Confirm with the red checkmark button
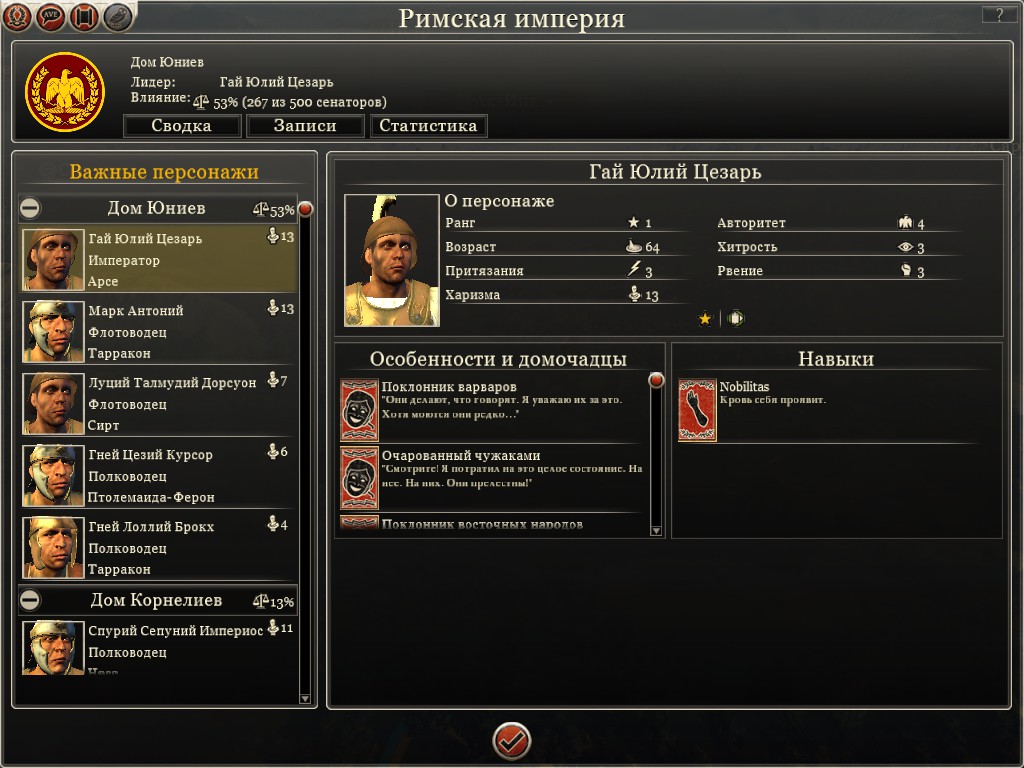The width and height of the screenshot is (1024, 768). (511, 741)
